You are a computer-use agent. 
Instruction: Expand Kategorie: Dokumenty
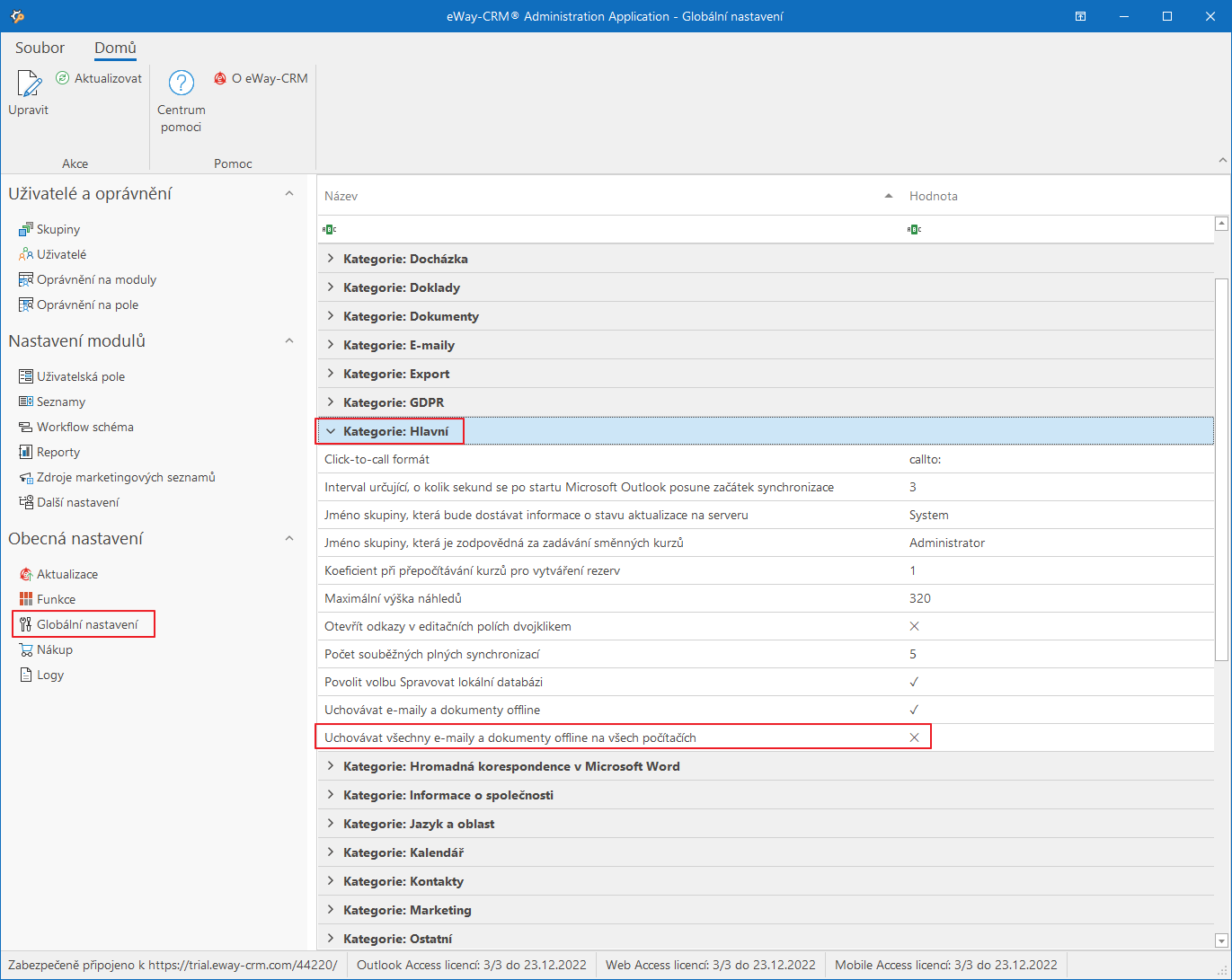point(331,316)
